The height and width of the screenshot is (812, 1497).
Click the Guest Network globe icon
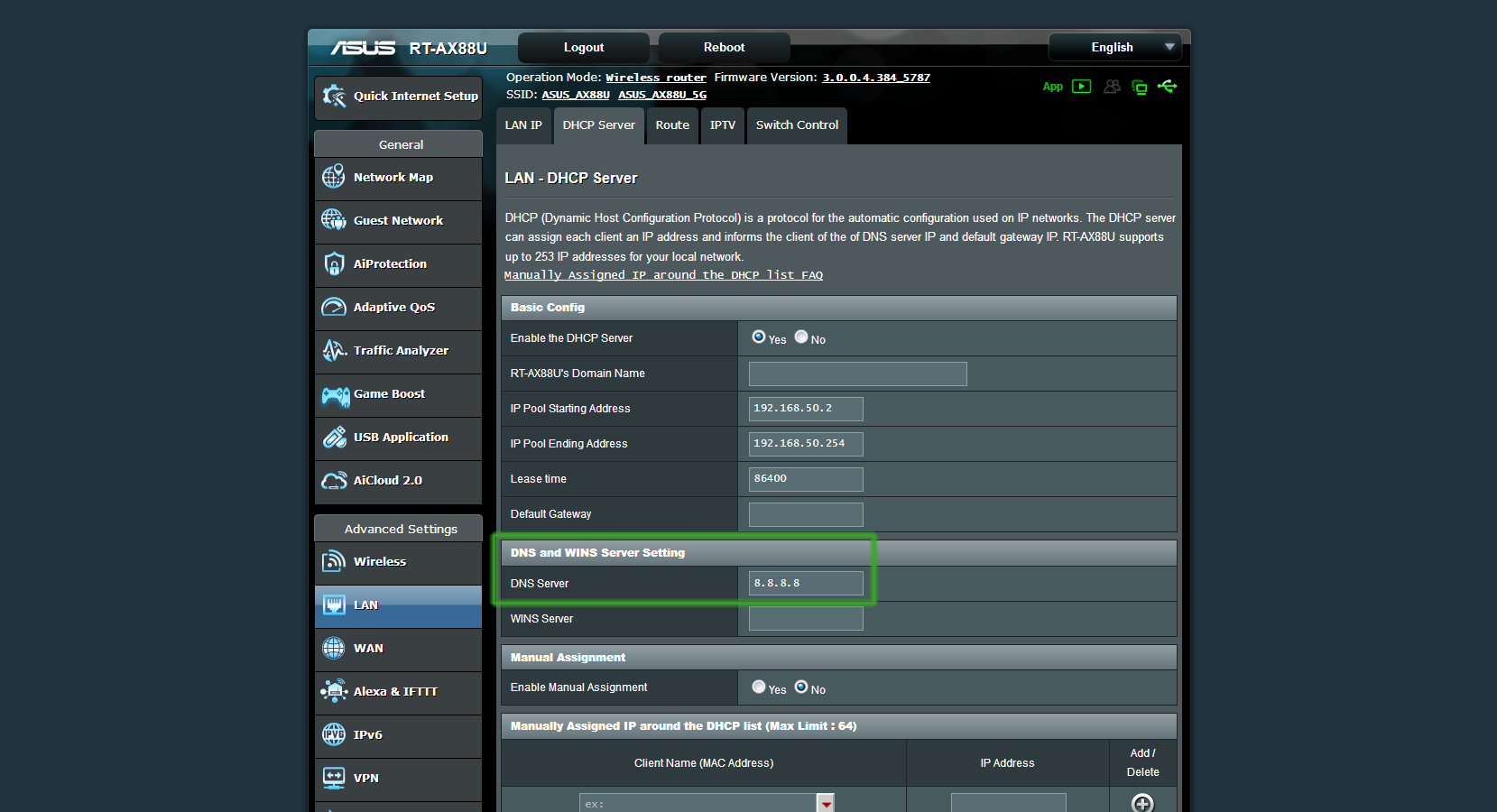(x=334, y=220)
